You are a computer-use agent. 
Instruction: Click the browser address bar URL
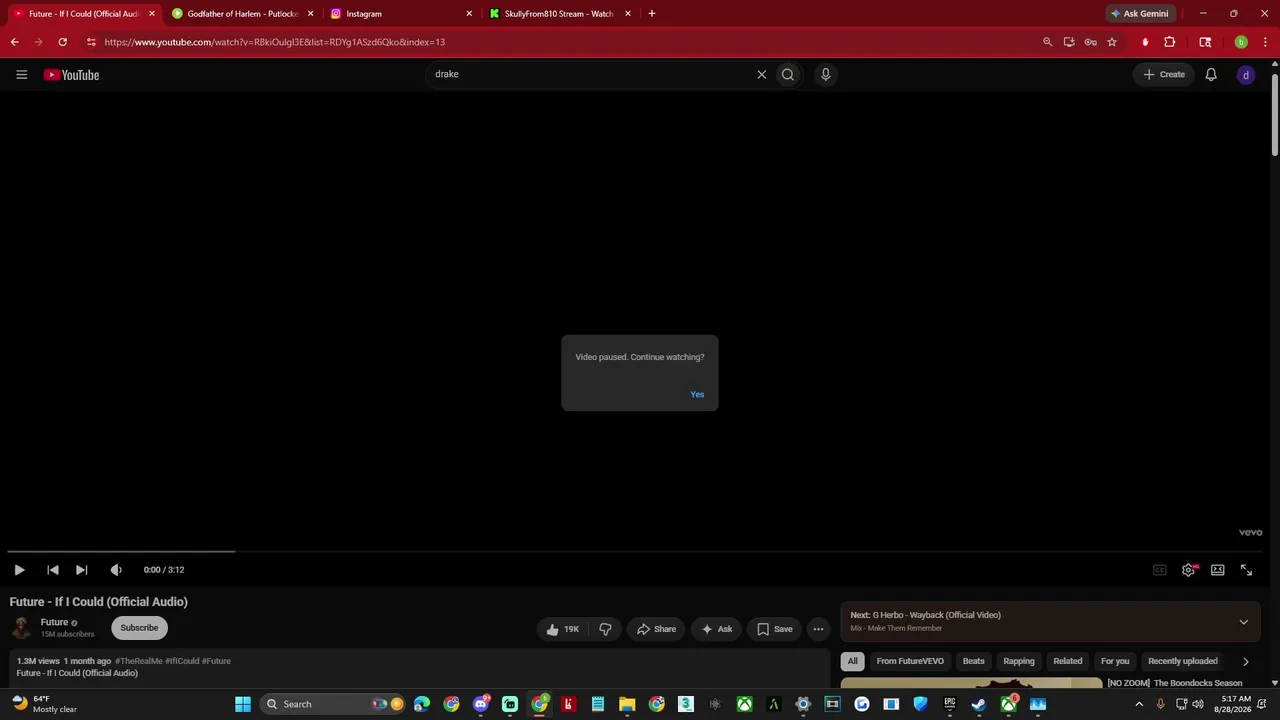pos(275,42)
